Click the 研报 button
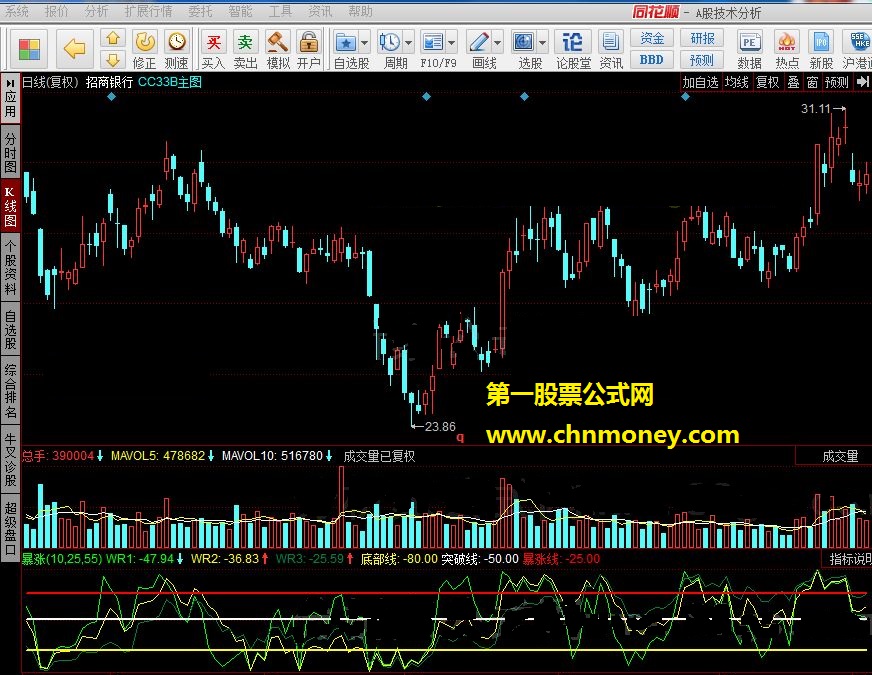The image size is (872, 675). [x=702, y=38]
